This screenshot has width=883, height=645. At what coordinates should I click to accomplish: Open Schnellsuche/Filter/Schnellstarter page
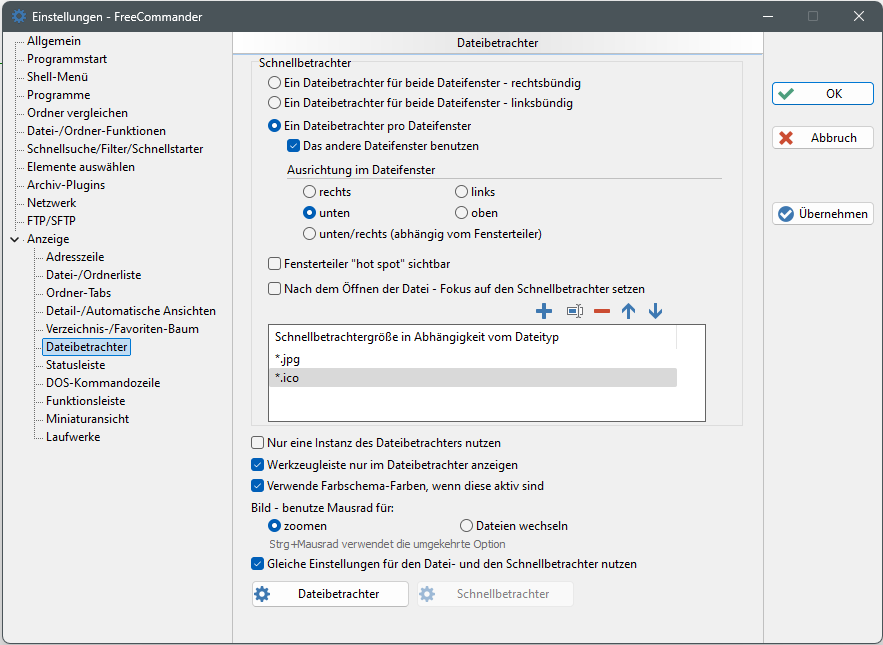pos(115,149)
